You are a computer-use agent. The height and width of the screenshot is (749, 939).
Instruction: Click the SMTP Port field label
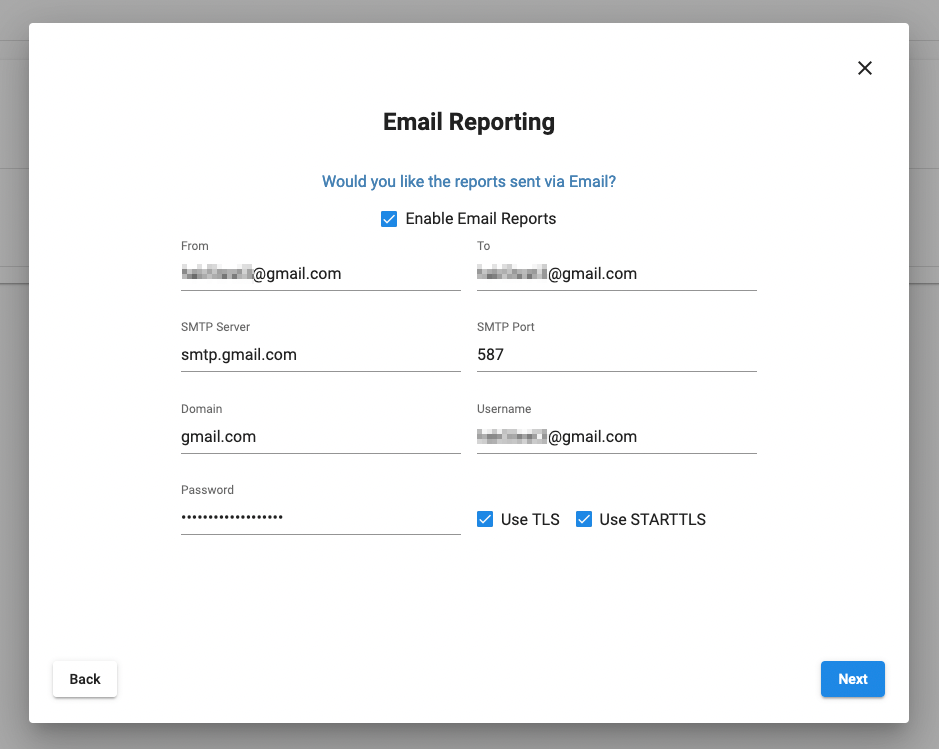506,327
